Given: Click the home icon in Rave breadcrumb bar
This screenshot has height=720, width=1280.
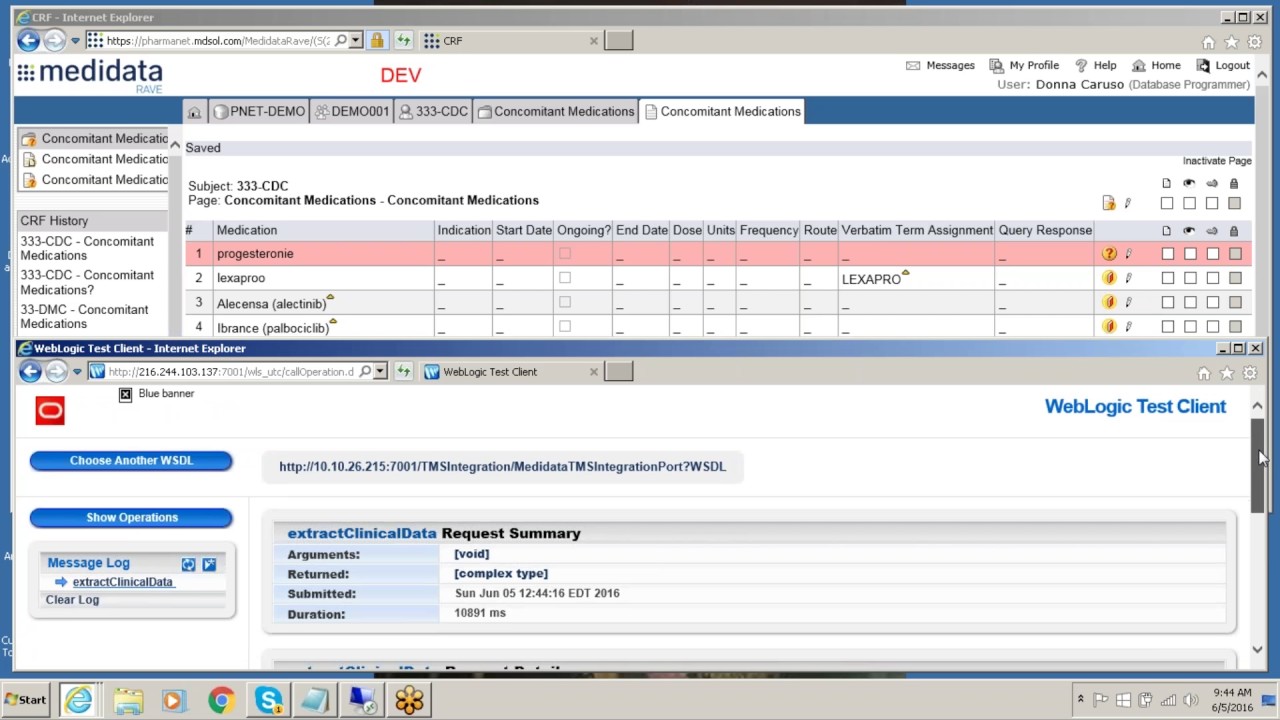Looking at the screenshot, I should tap(194, 112).
